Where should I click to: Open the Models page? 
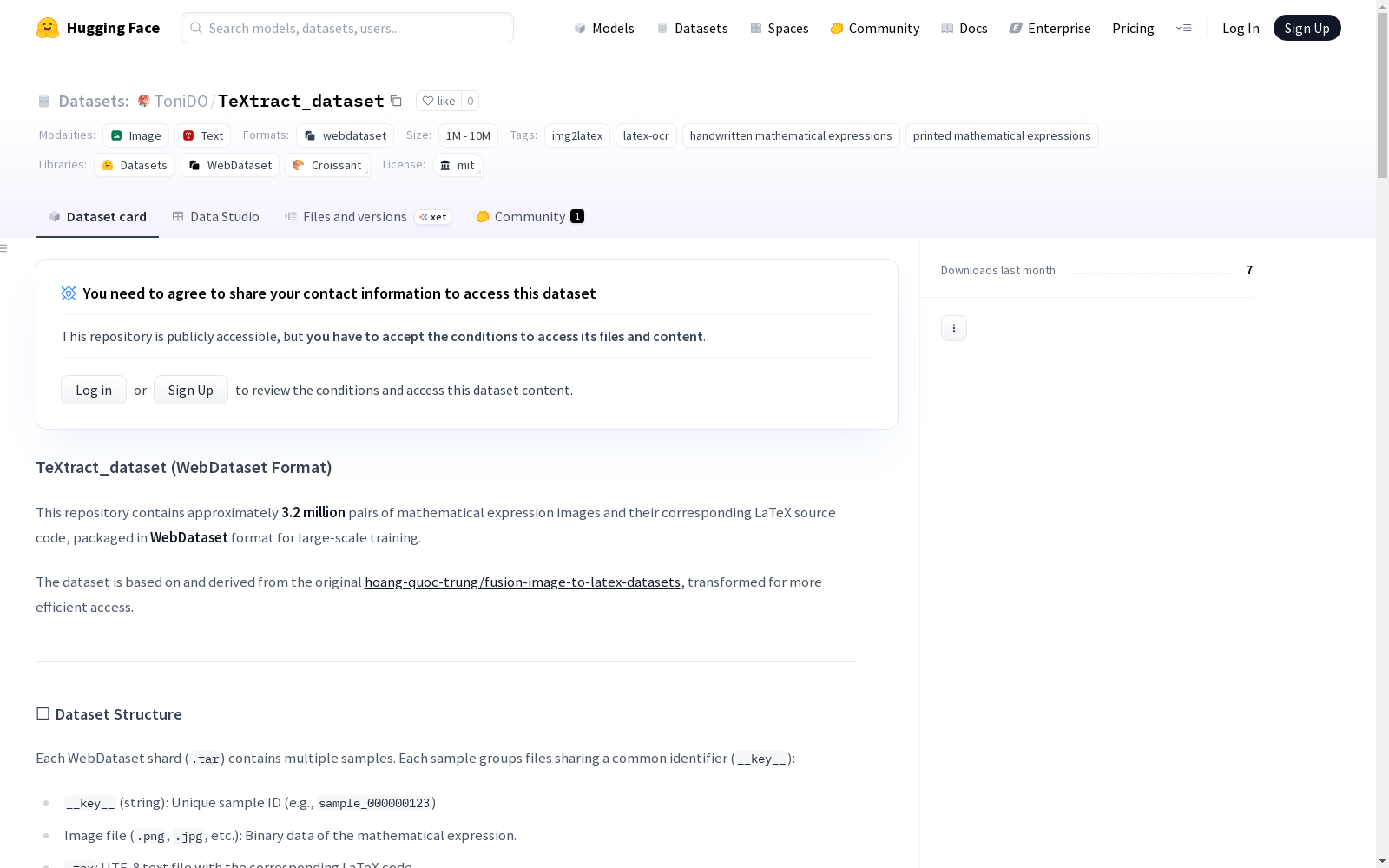[604, 28]
